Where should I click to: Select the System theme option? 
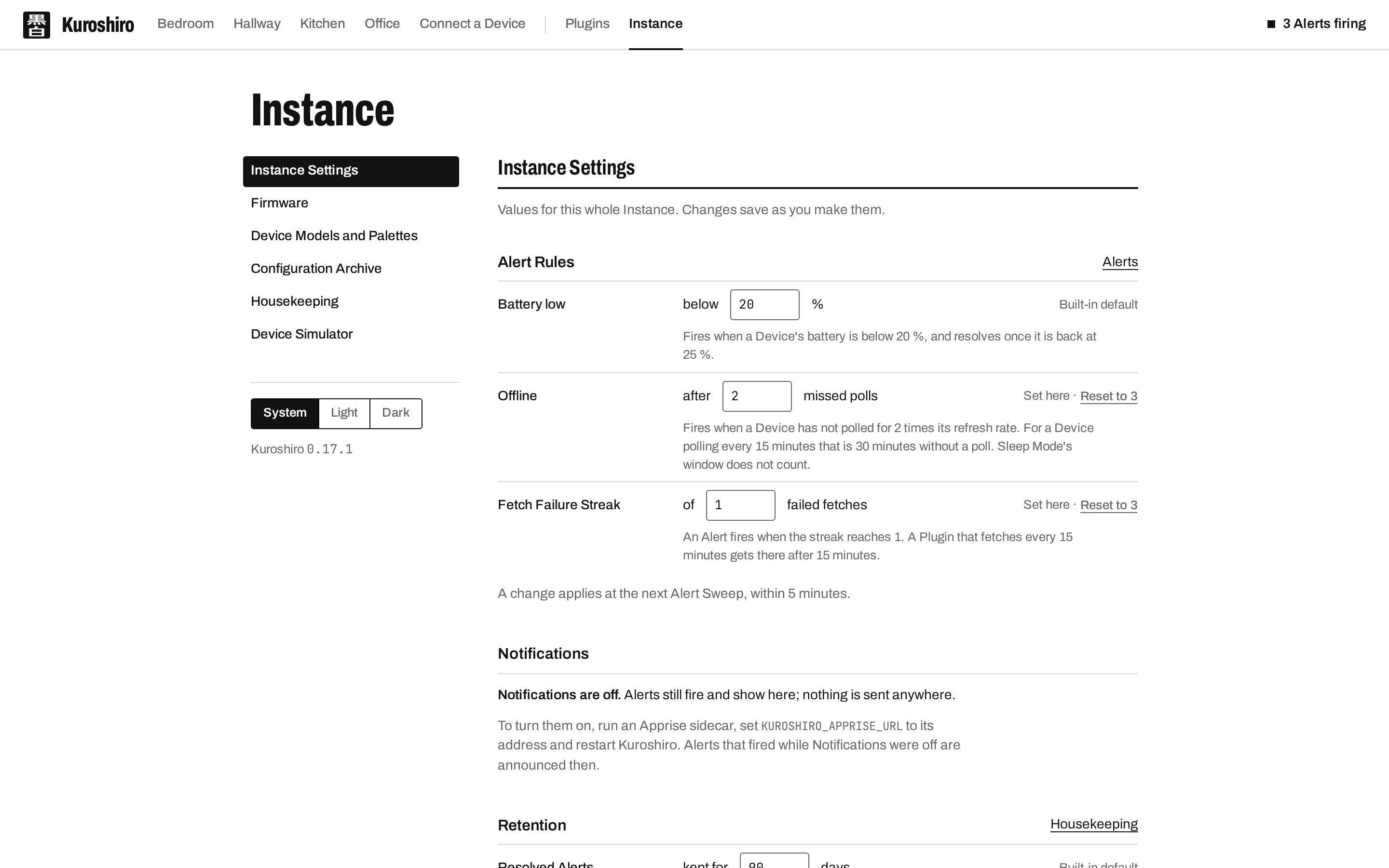click(x=285, y=413)
